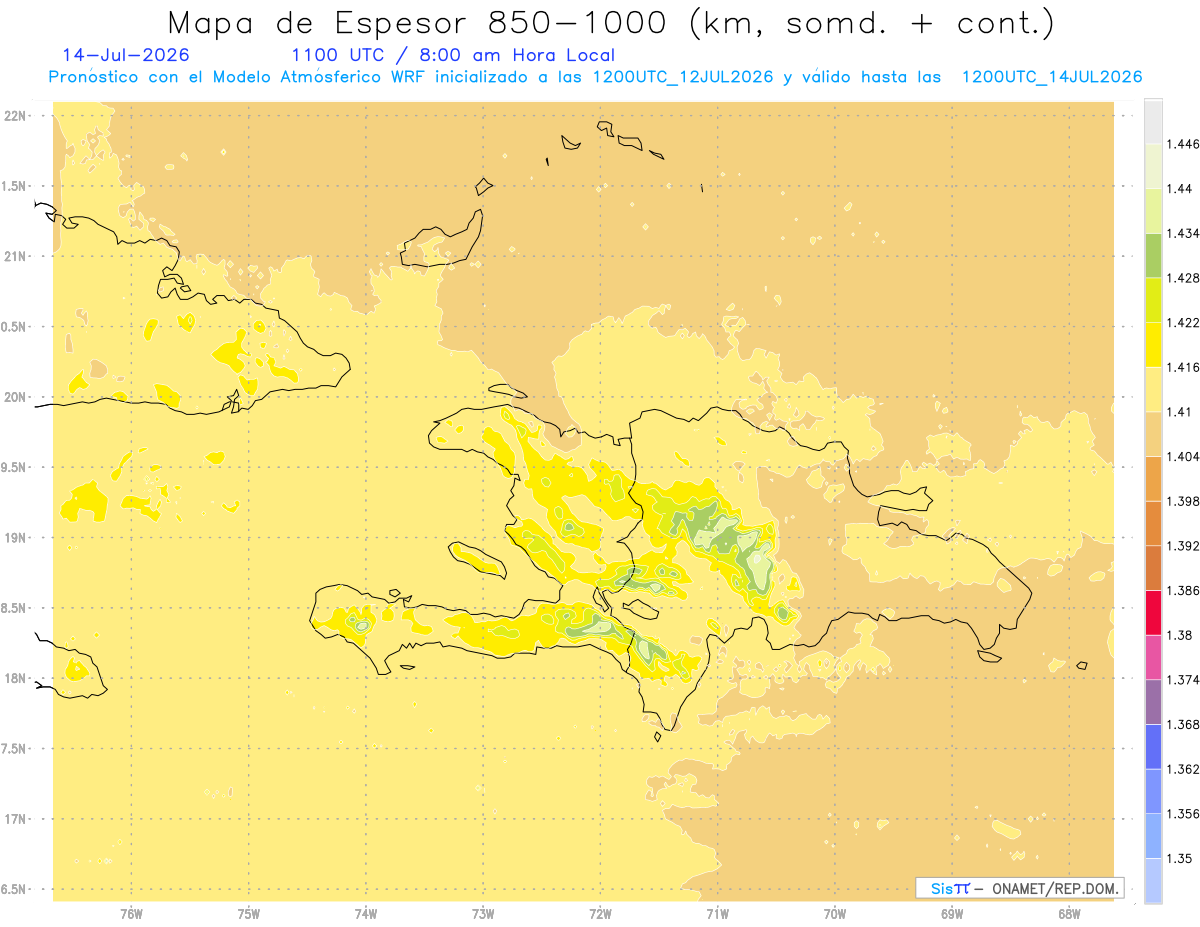Click the colorbar label '1.38'
Image resolution: width=1200 pixels, height=927 pixels.
tap(1180, 635)
